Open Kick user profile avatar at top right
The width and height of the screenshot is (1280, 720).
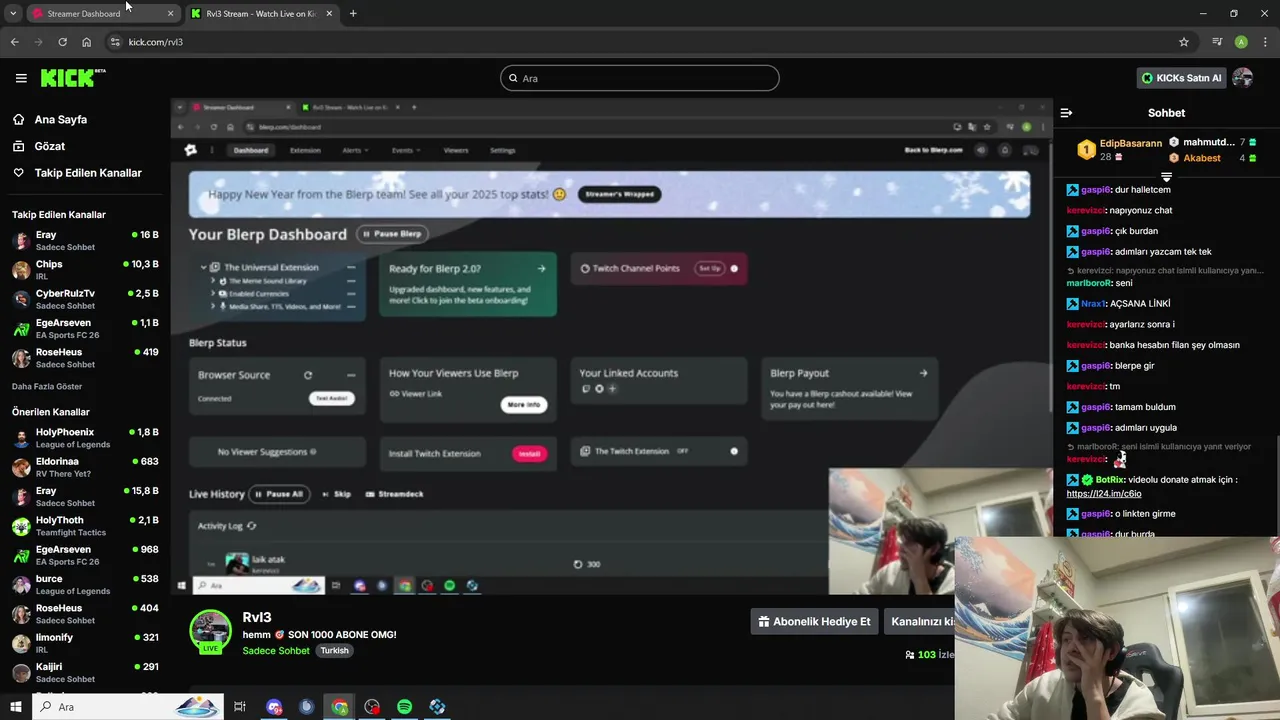click(x=1243, y=78)
